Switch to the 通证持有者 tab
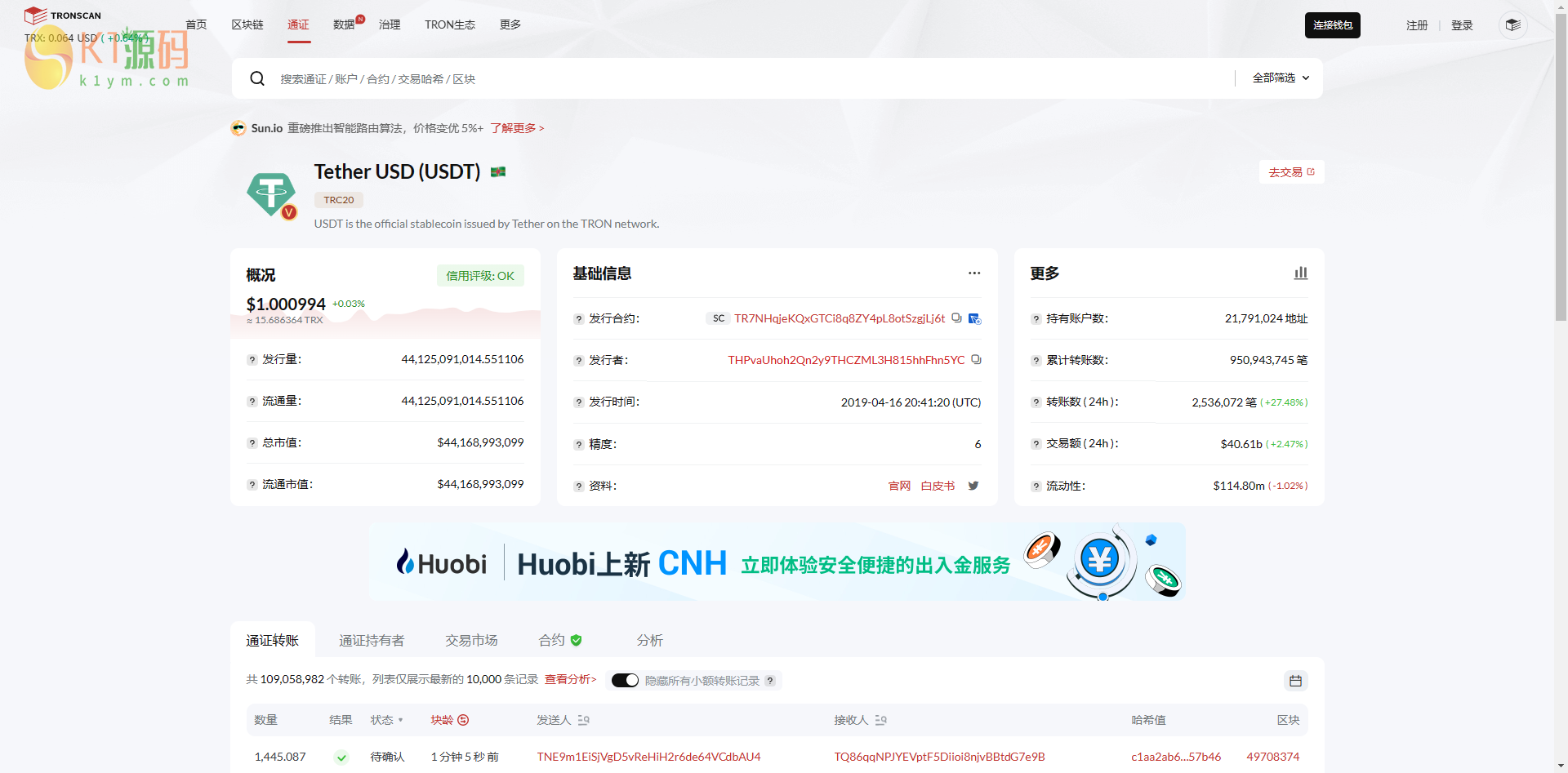This screenshot has width=1568, height=773. coord(372,641)
